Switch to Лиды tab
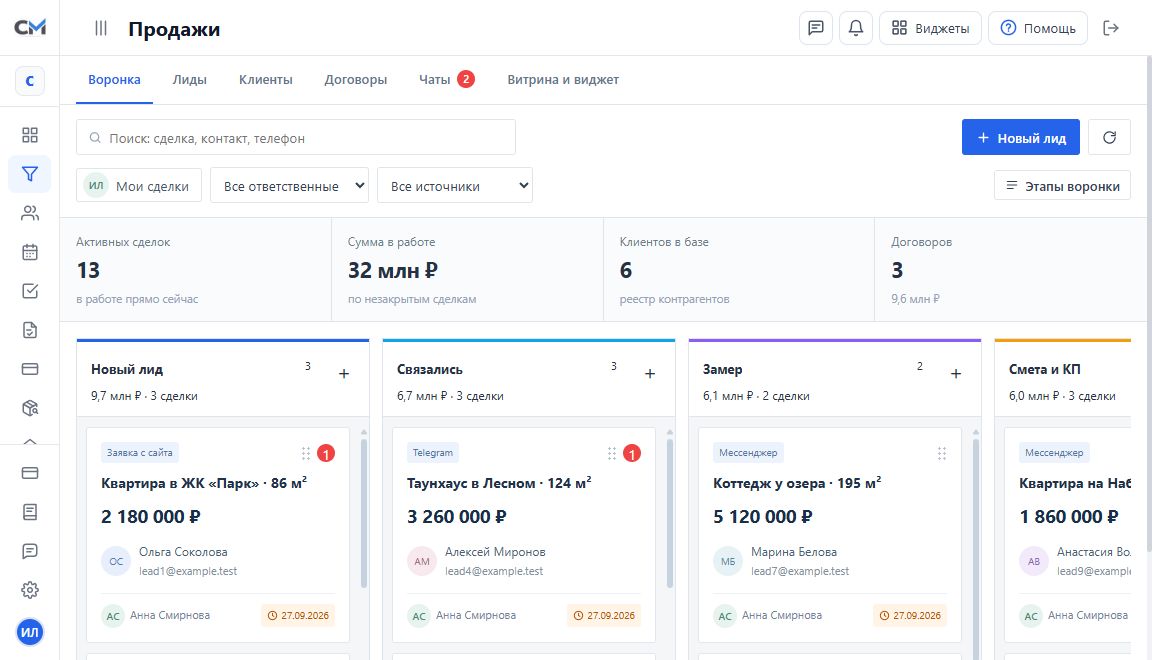 click(190, 79)
